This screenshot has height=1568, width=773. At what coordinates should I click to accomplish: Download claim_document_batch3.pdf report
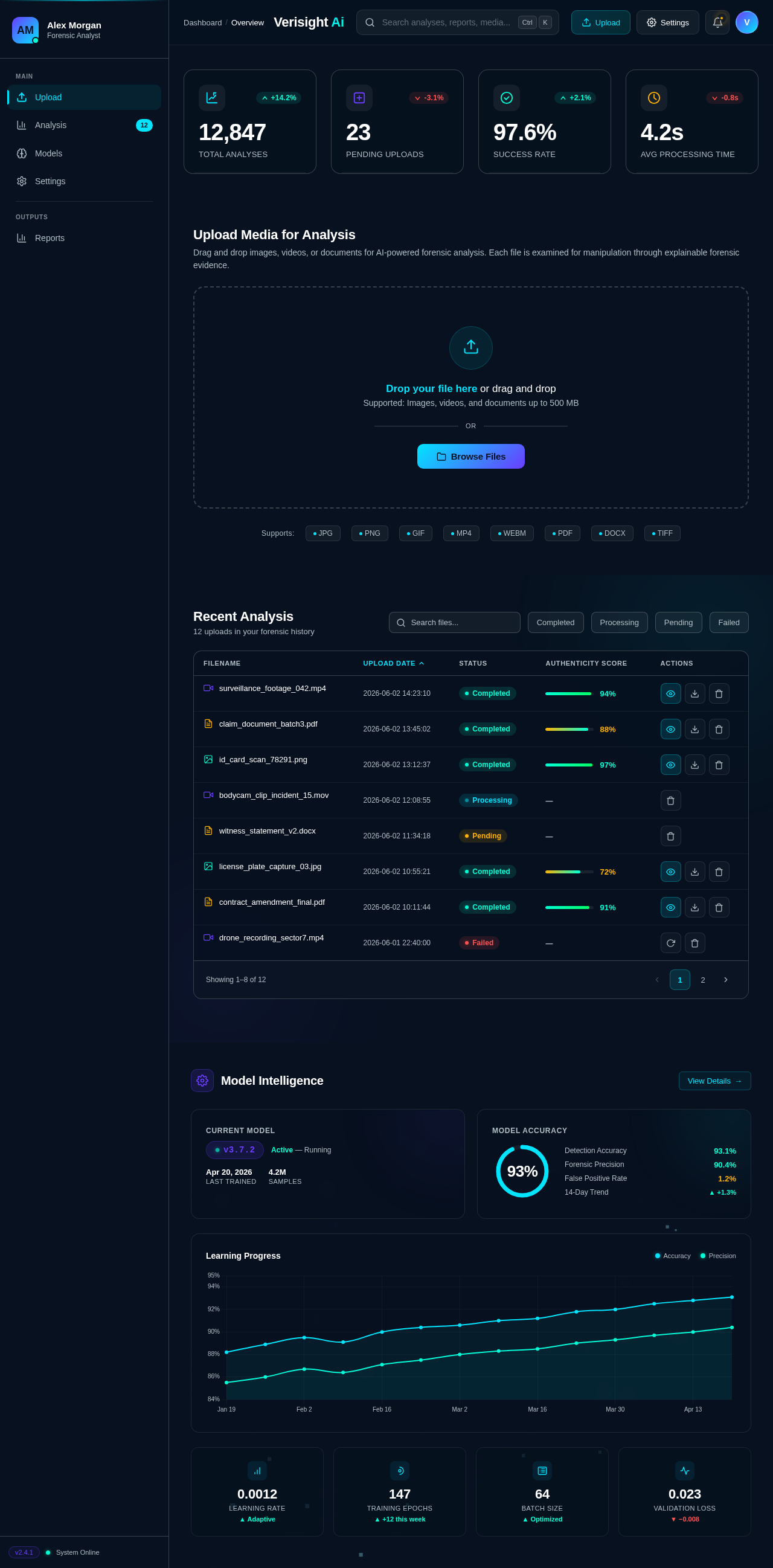(694, 729)
